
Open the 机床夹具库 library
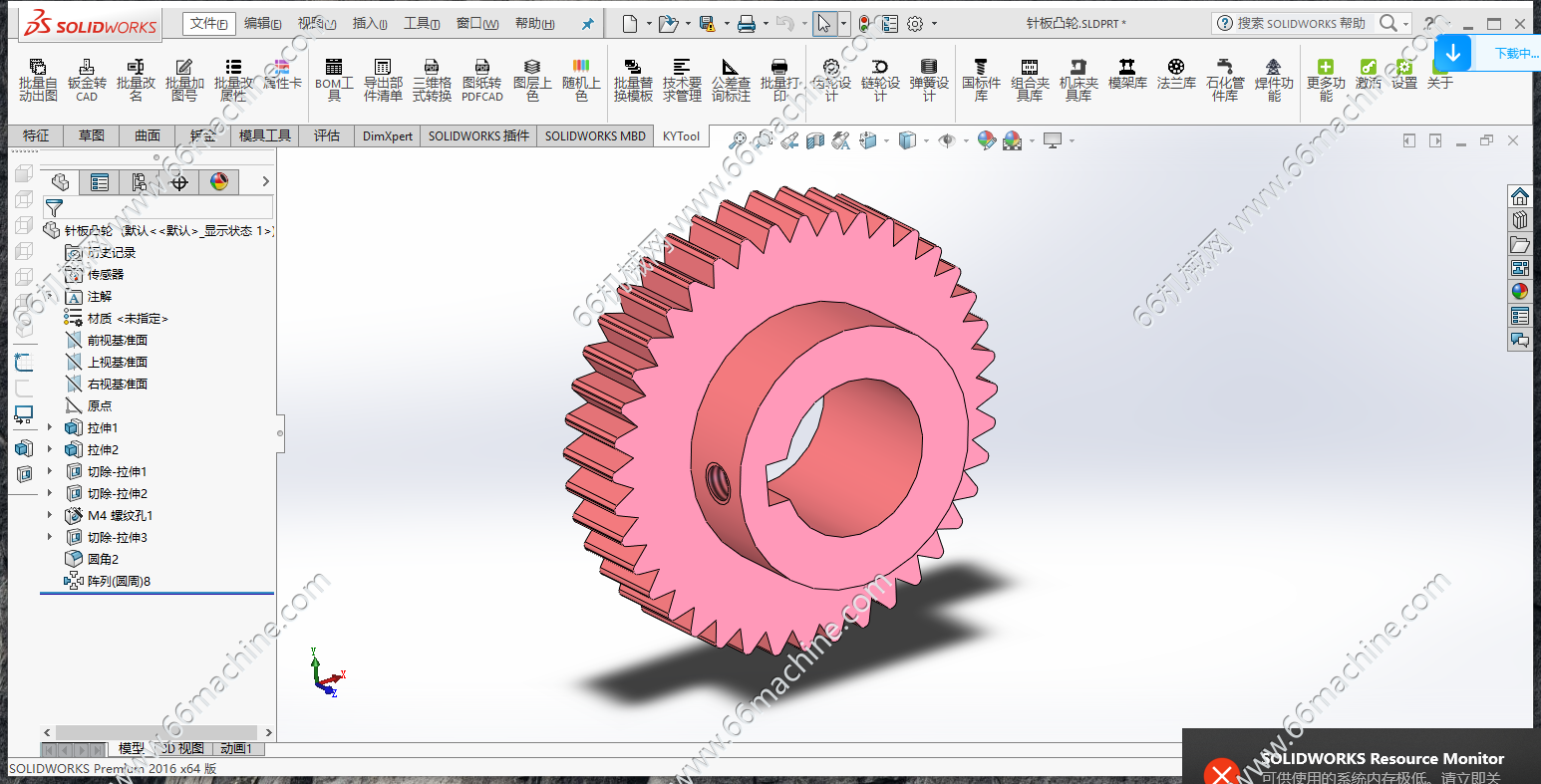tap(1079, 79)
